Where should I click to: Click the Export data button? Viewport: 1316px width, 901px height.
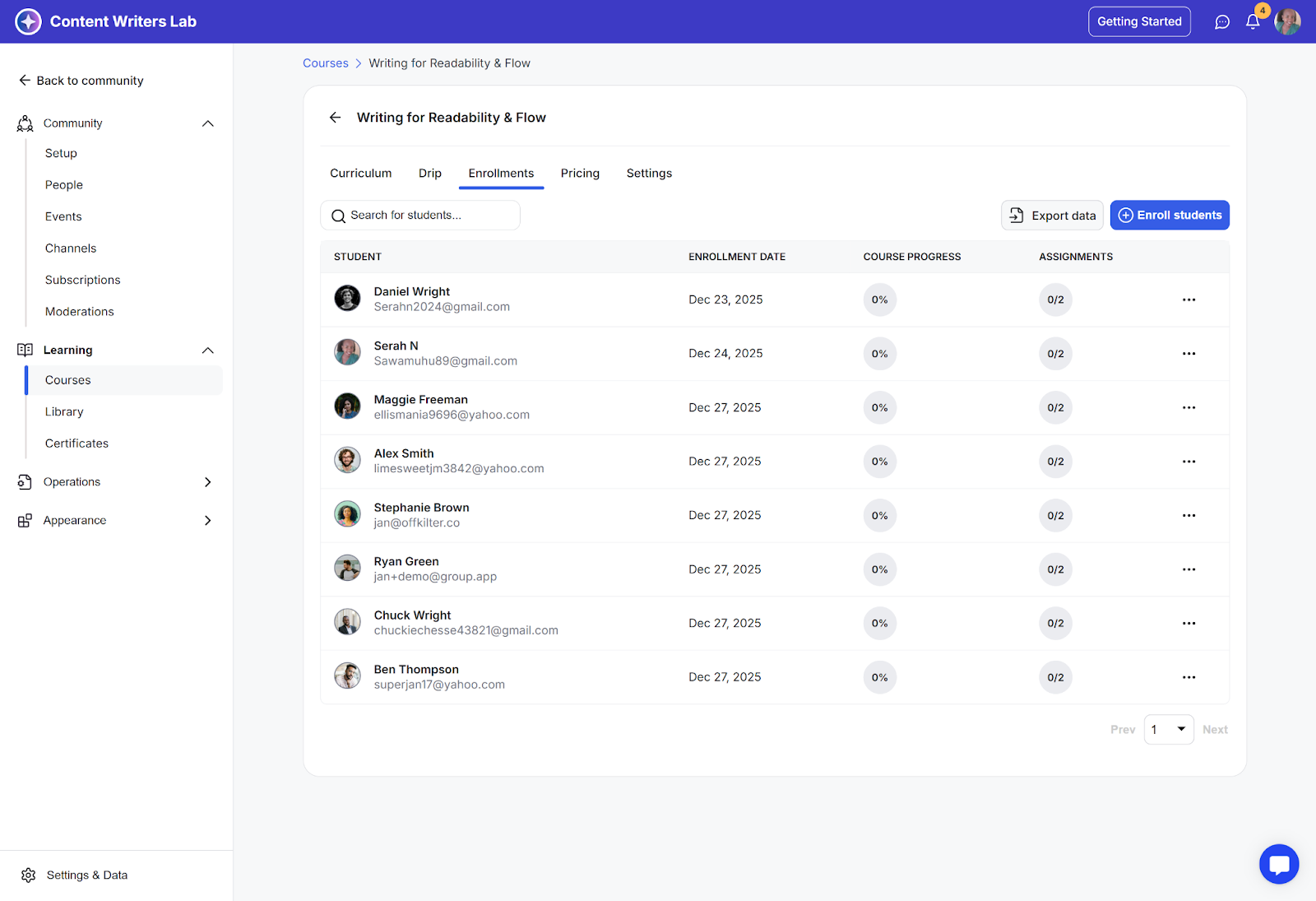[1052, 216]
